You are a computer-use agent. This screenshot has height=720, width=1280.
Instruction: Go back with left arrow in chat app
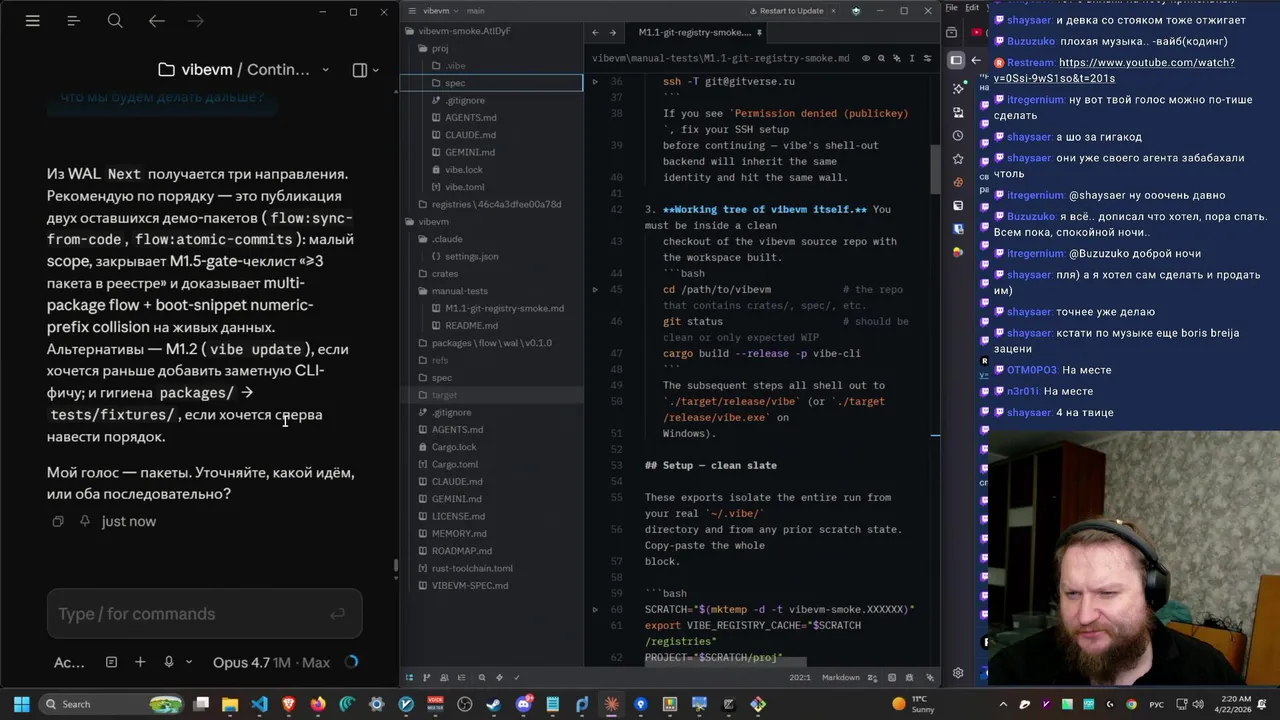coord(157,21)
